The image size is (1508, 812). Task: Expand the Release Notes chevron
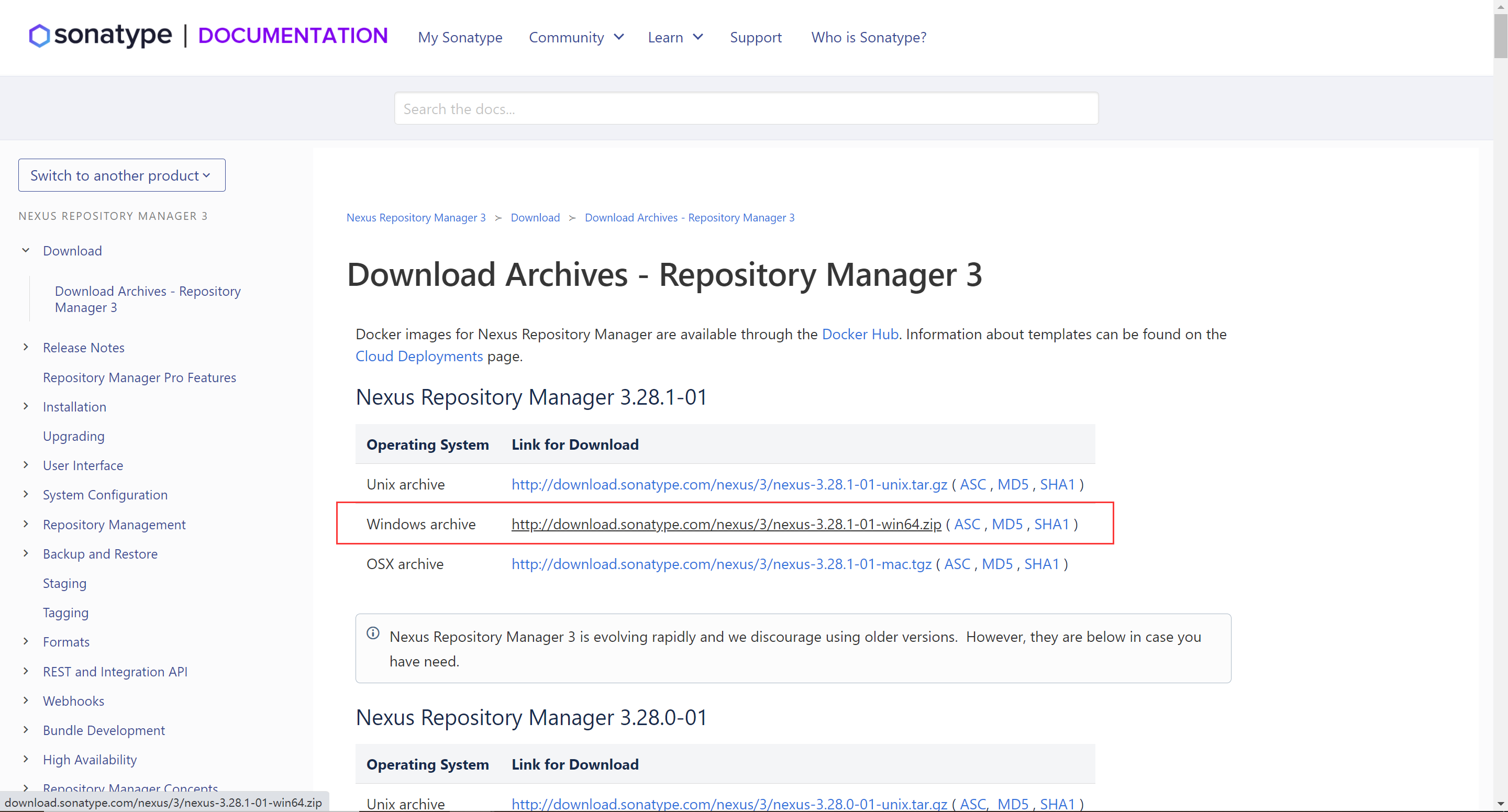tap(26, 347)
